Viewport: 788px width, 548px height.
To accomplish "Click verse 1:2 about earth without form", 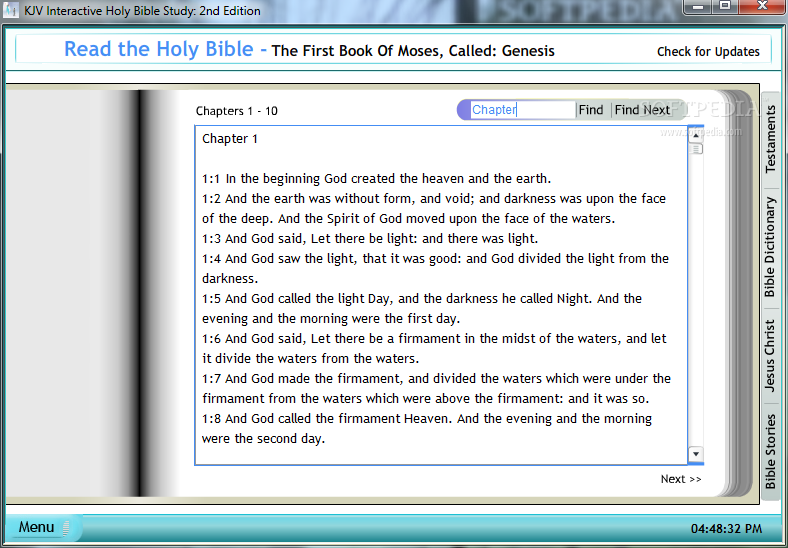I will point(434,209).
